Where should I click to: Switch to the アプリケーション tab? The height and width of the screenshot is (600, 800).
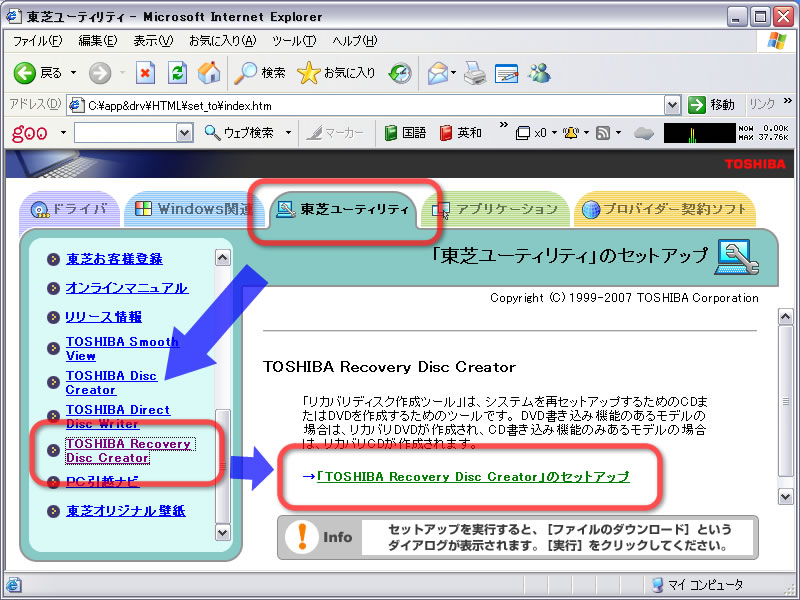495,209
